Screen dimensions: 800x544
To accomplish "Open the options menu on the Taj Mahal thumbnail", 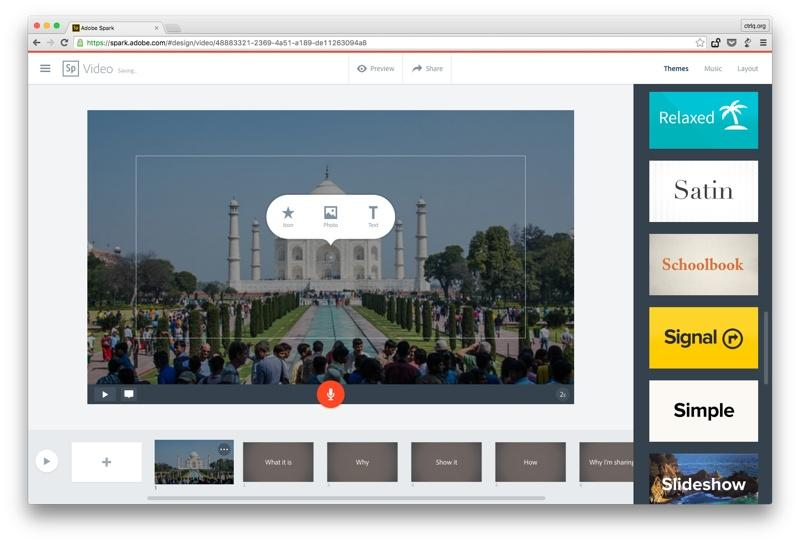I will coord(224,450).
